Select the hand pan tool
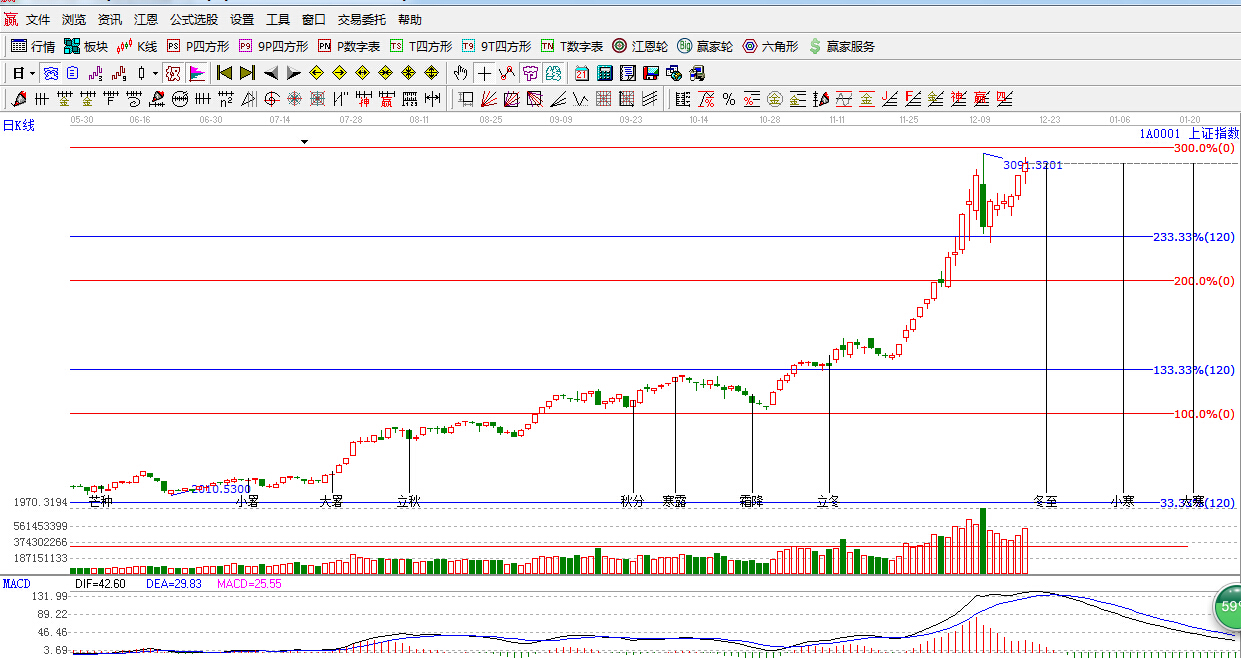Screen dimensions: 1241x658 (461, 73)
